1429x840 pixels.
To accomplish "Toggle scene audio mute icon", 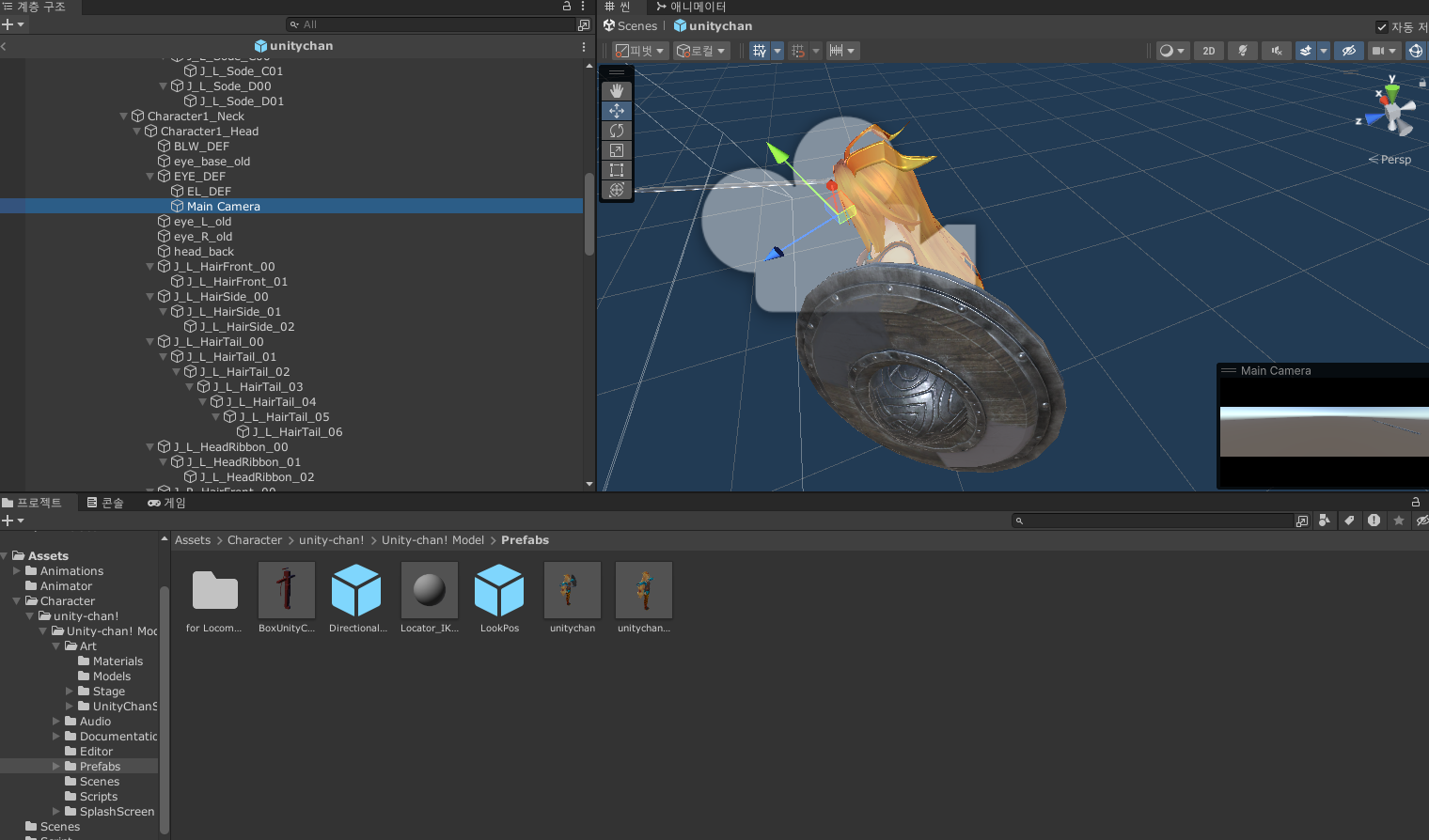I will (x=1276, y=51).
